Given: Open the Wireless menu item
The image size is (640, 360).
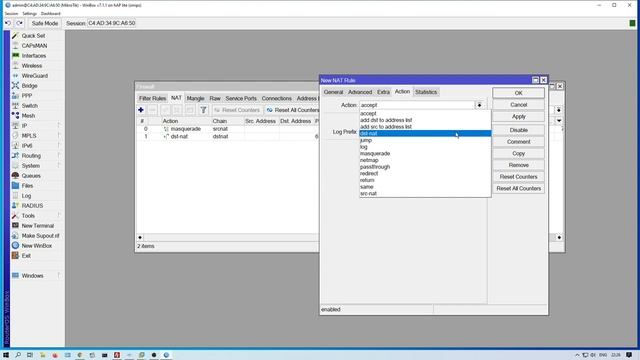Looking at the screenshot, I should pos(31,66).
